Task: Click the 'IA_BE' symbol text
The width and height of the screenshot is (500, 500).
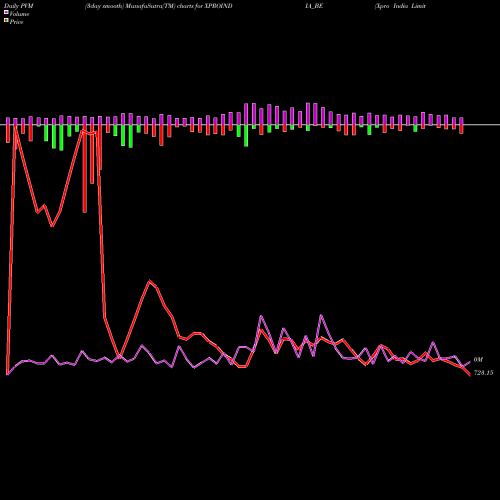Action: pos(314,6)
